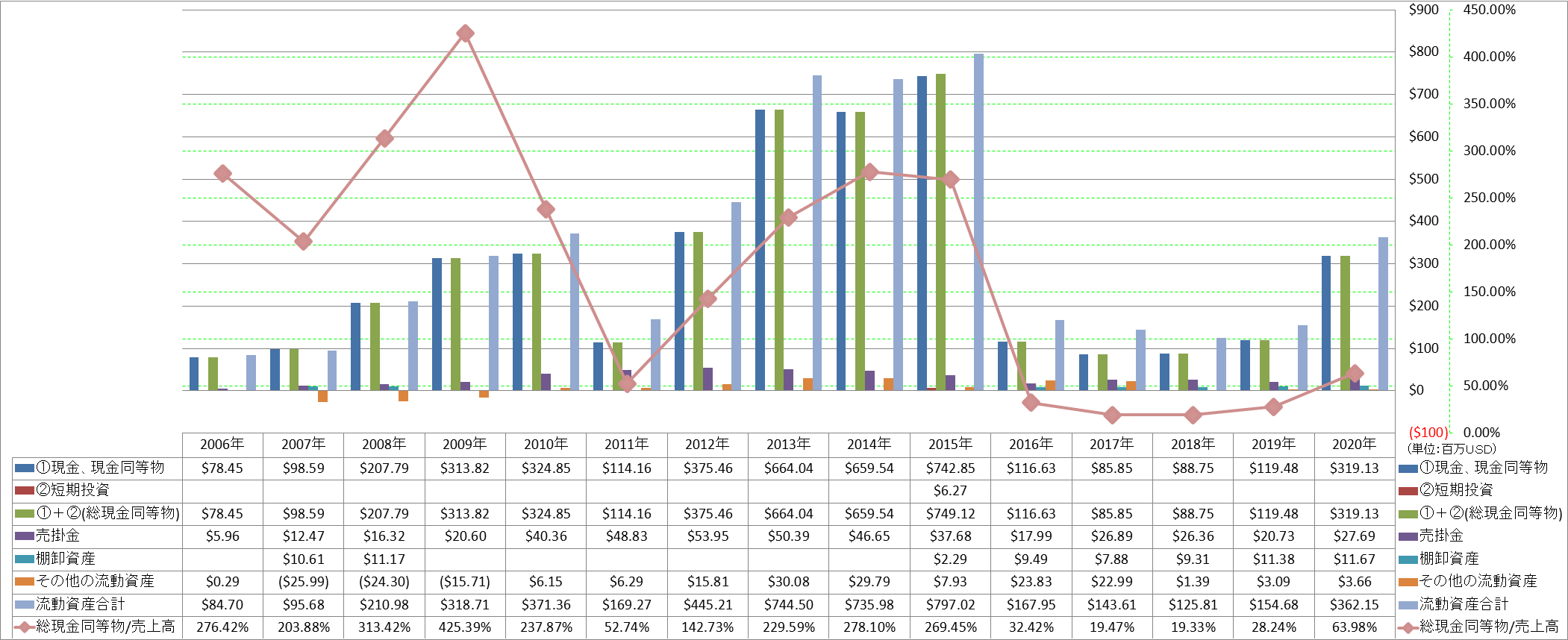Click the 52.74% ratio cell
Viewport: 1568px width, 640px height.
pos(627,627)
